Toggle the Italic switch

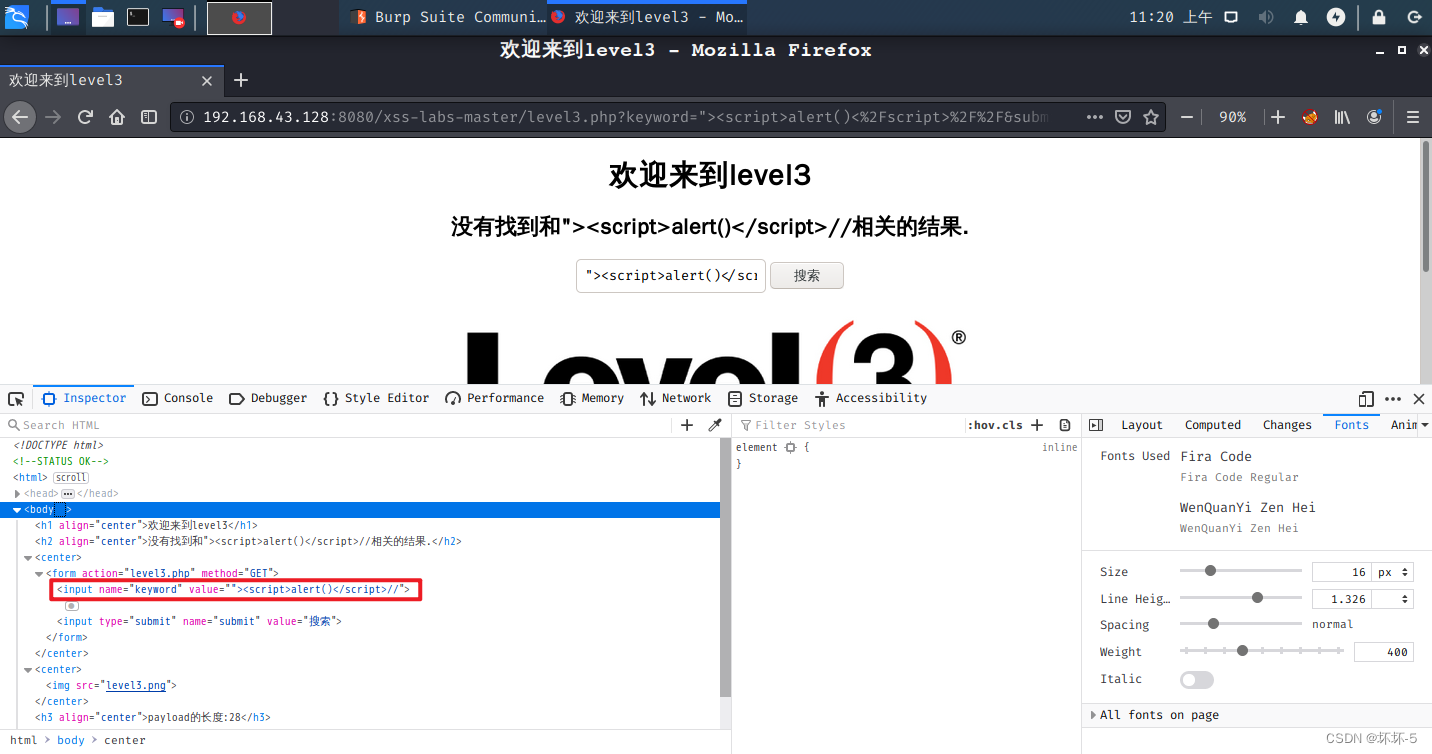click(1197, 679)
